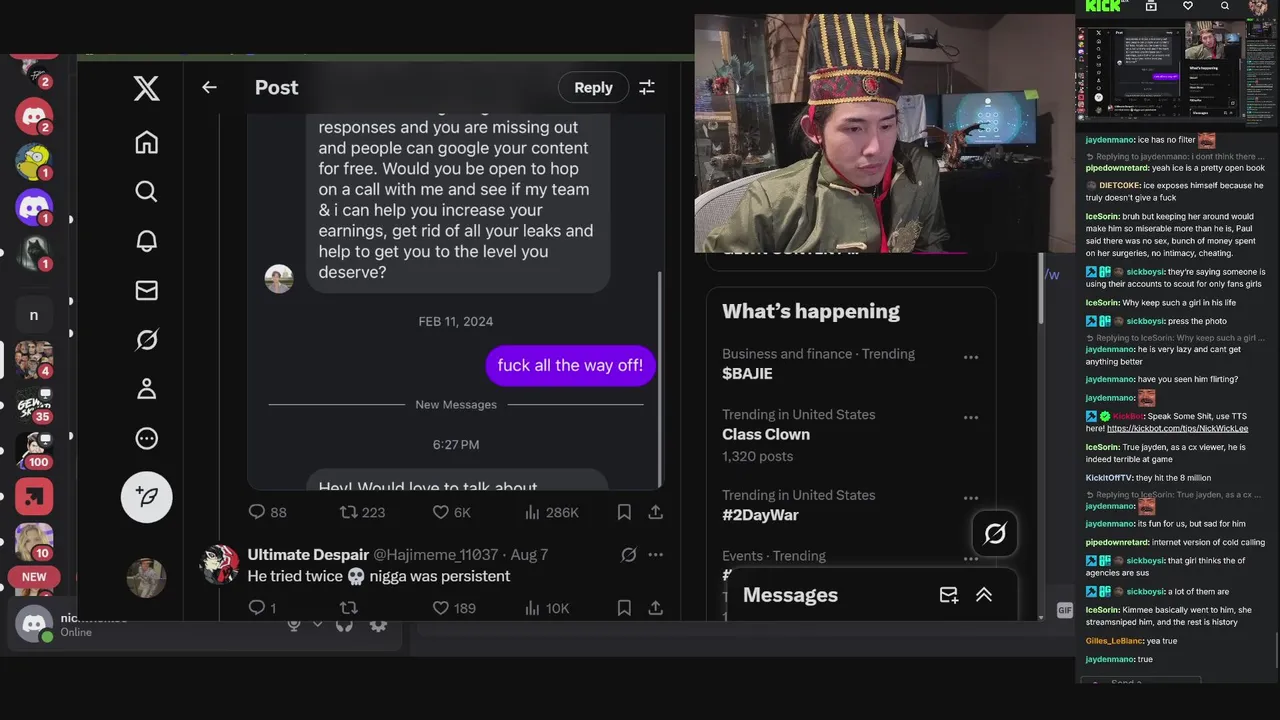Start new message in Messages drawer
1280x720 pixels.
(x=949, y=595)
